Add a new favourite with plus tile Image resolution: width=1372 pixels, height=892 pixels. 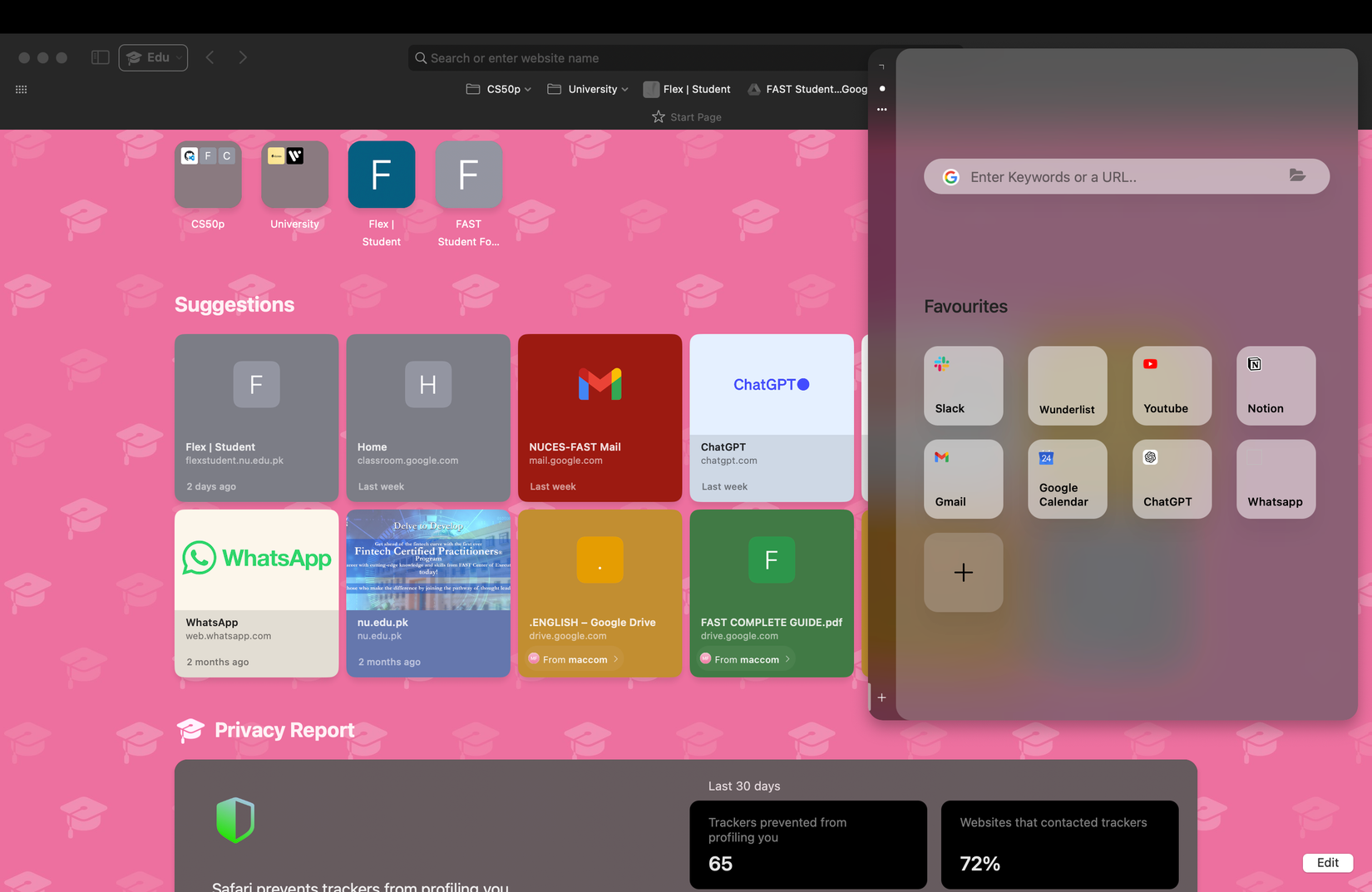click(963, 573)
